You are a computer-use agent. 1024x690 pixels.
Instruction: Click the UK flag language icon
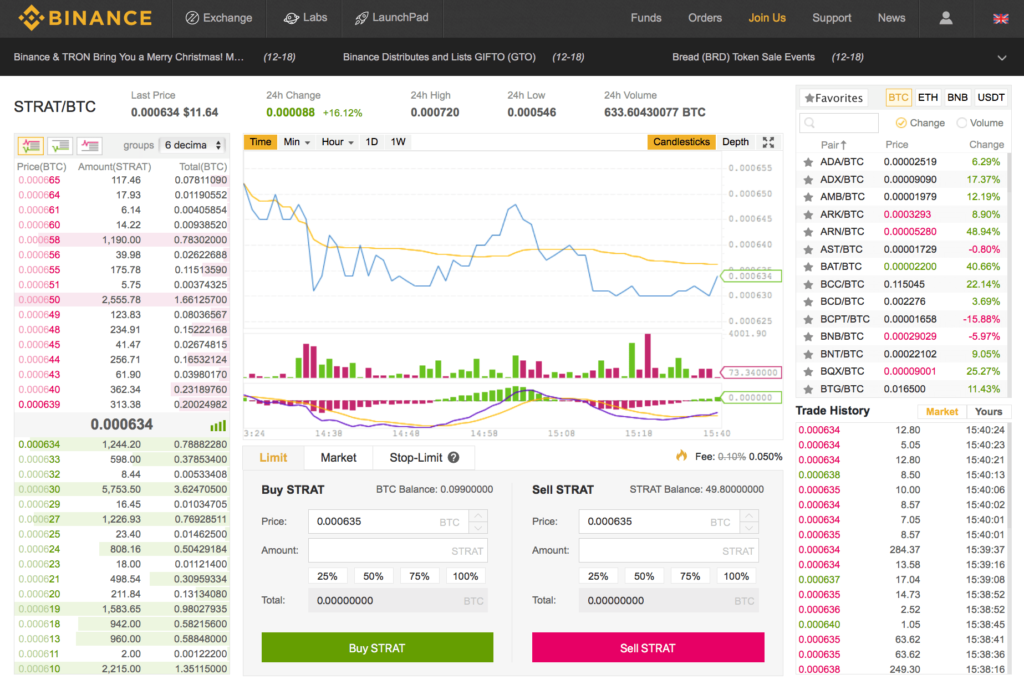[x=999, y=18]
